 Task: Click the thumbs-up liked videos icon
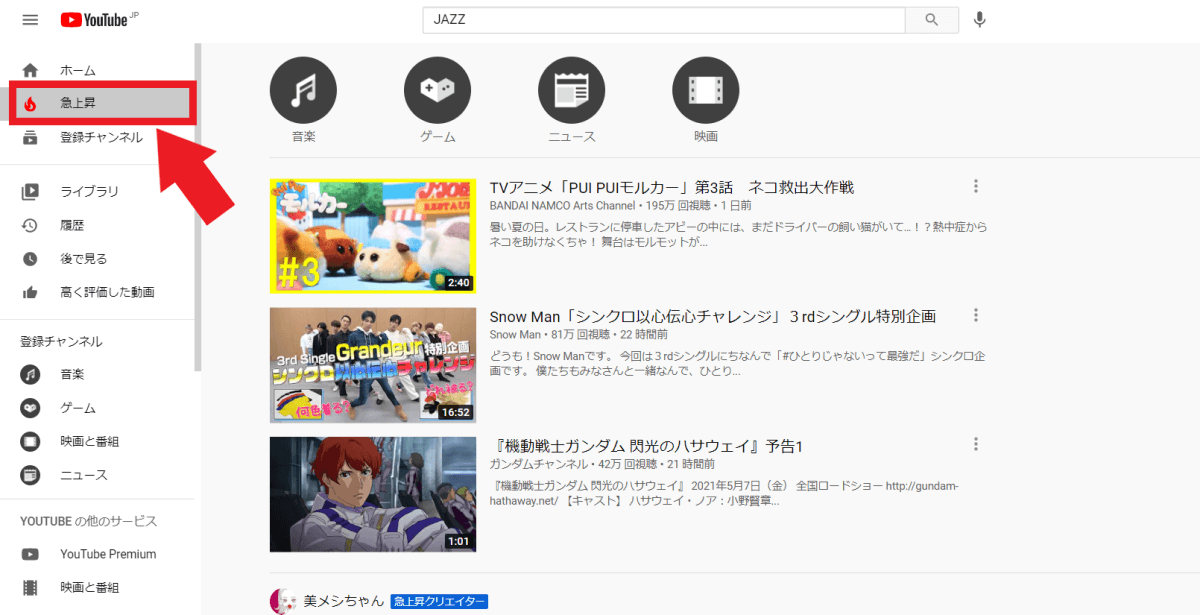tap(30, 292)
